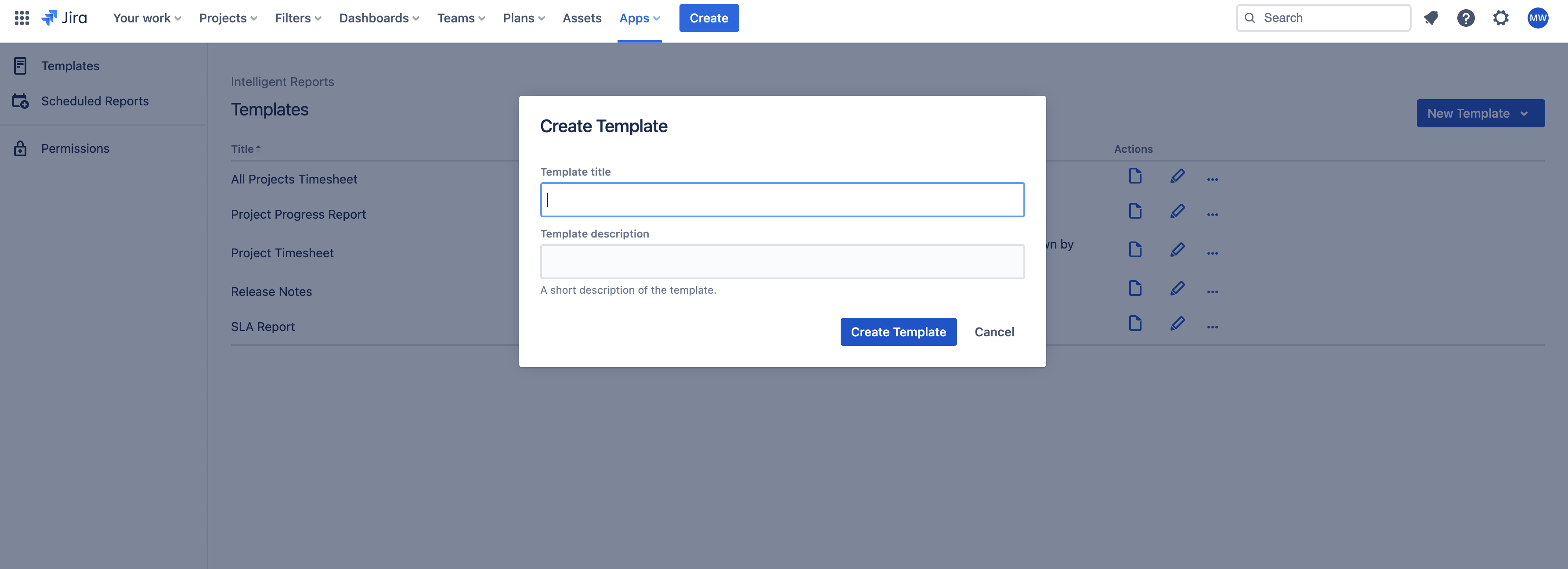Screen dimensions: 1568x569
Task: Click document icon for All Projects Timesheet
Action: coord(1134,176)
